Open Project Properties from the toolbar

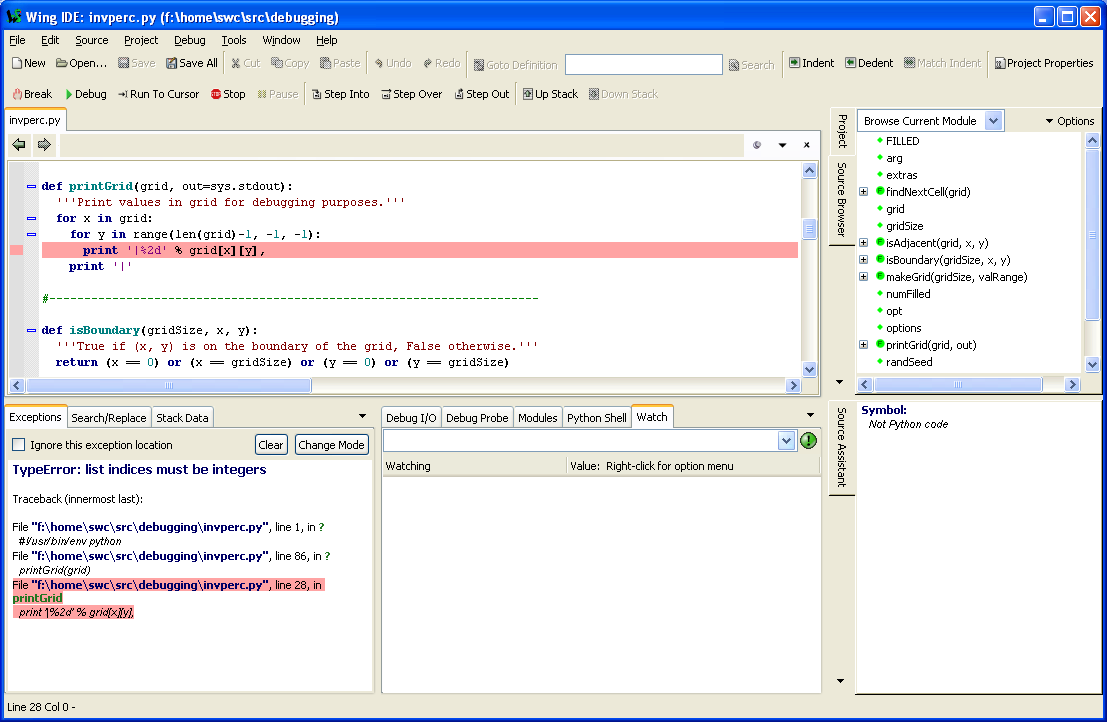[1043, 63]
